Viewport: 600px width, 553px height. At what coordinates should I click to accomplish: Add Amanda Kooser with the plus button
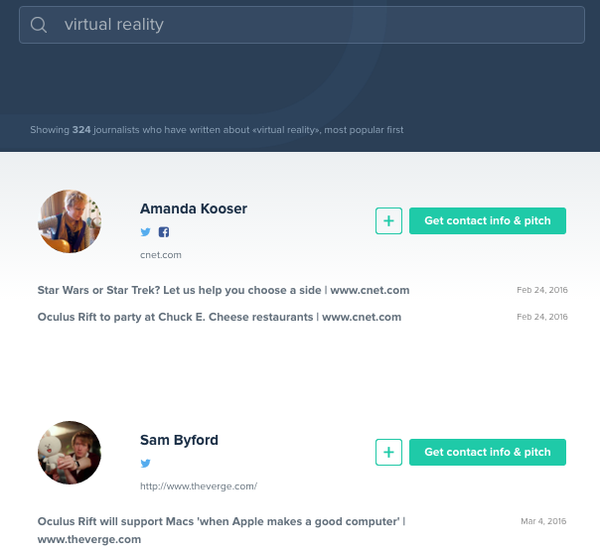click(x=388, y=221)
